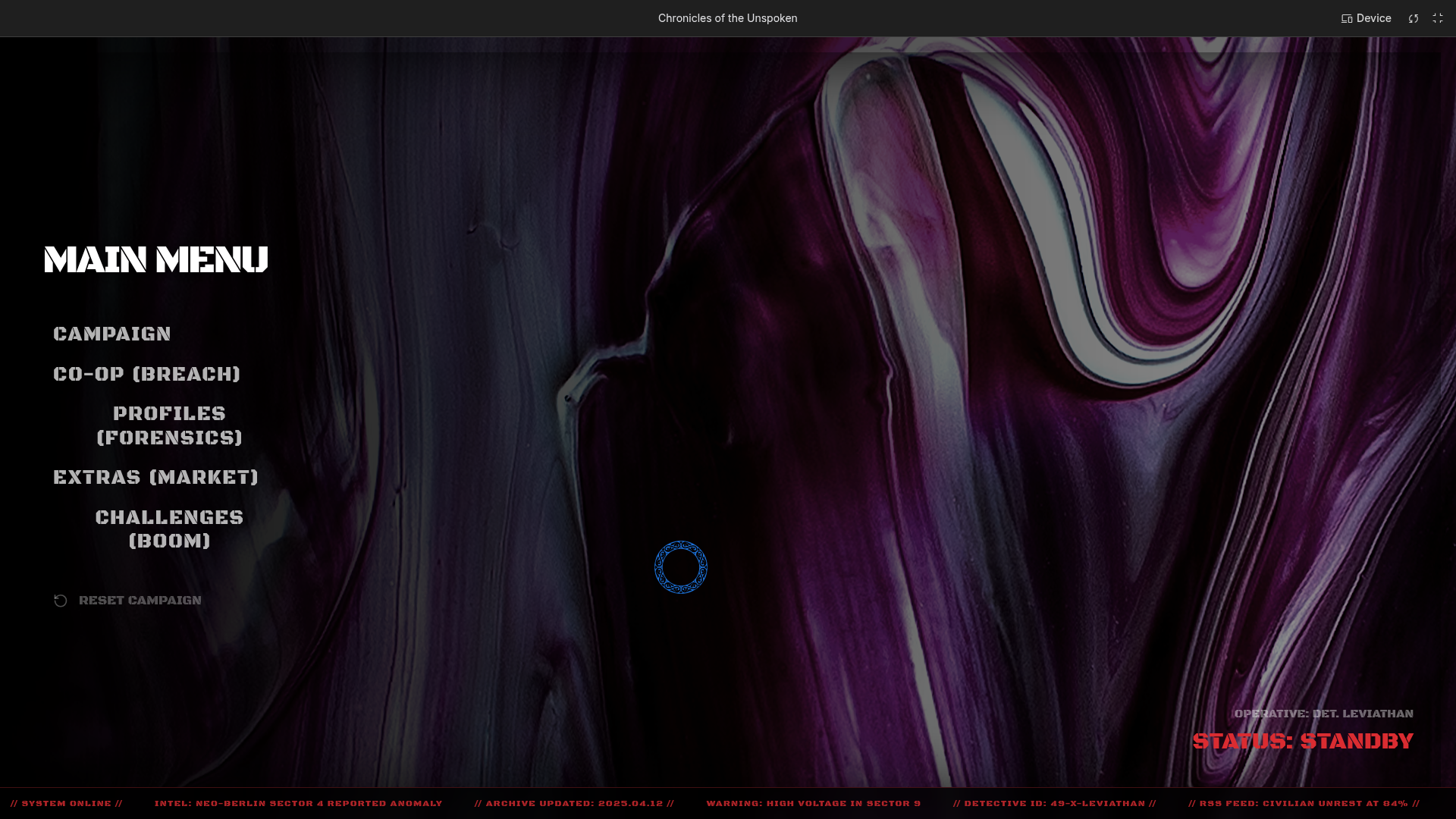Click the Neo-Berlin Sector 4 intel ticker
This screenshot has width=1456, height=819.
tap(298, 804)
